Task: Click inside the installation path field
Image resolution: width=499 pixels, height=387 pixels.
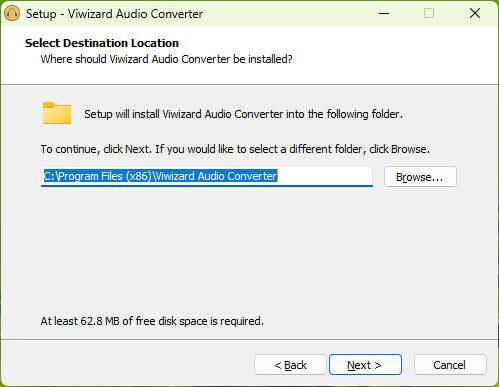Action: click(x=207, y=176)
